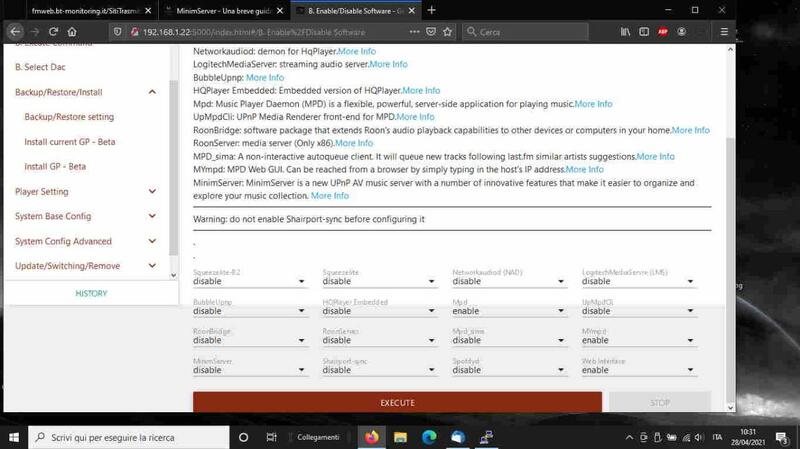
Task: Open Firefox from the Windows taskbar
Action: [373, 437]
